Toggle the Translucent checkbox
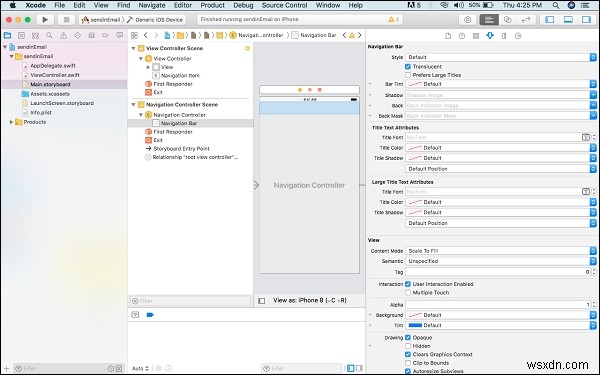Screen dimensions: 600x375 408,67
